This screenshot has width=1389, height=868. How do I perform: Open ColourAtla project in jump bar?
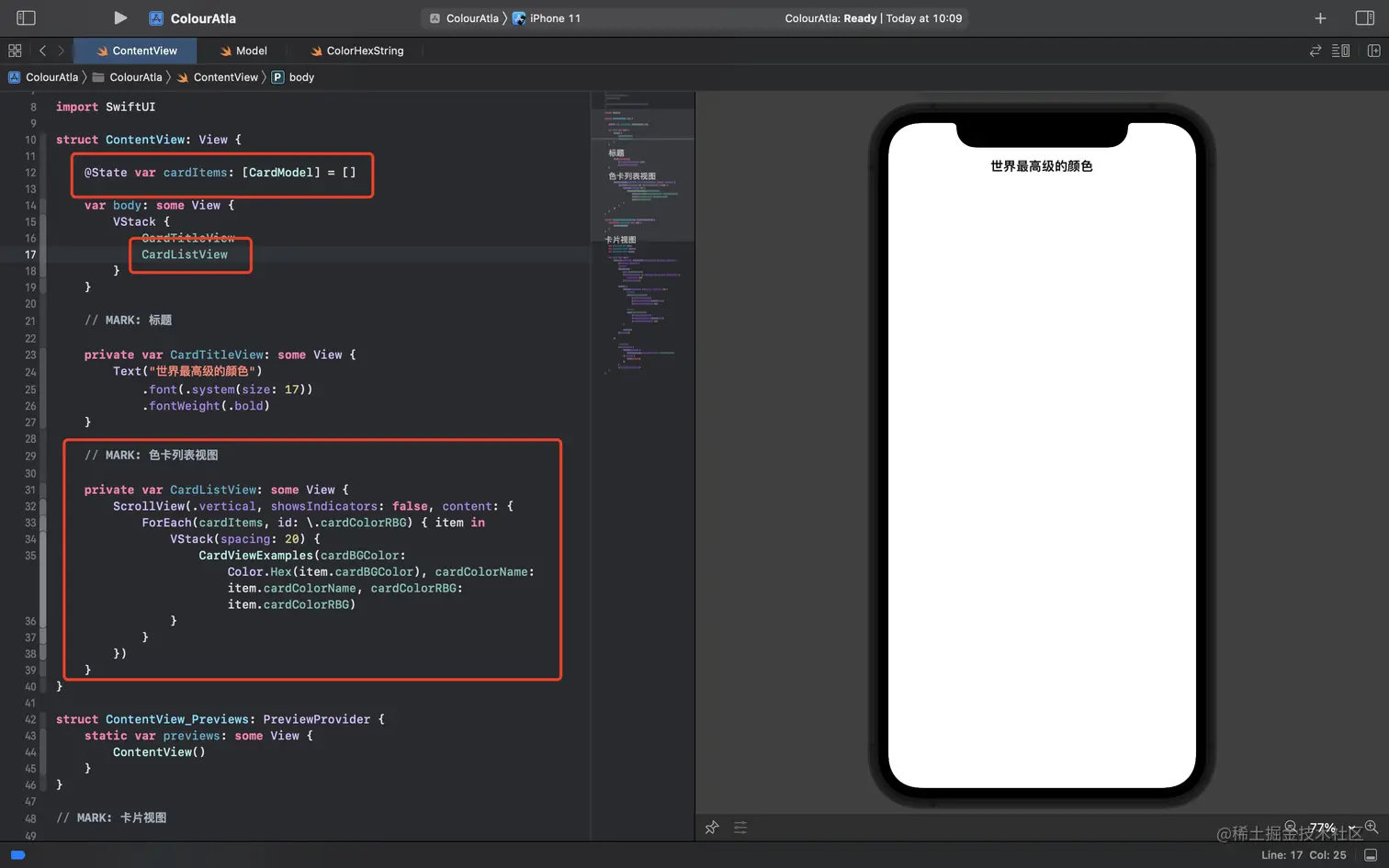(44, 77)
